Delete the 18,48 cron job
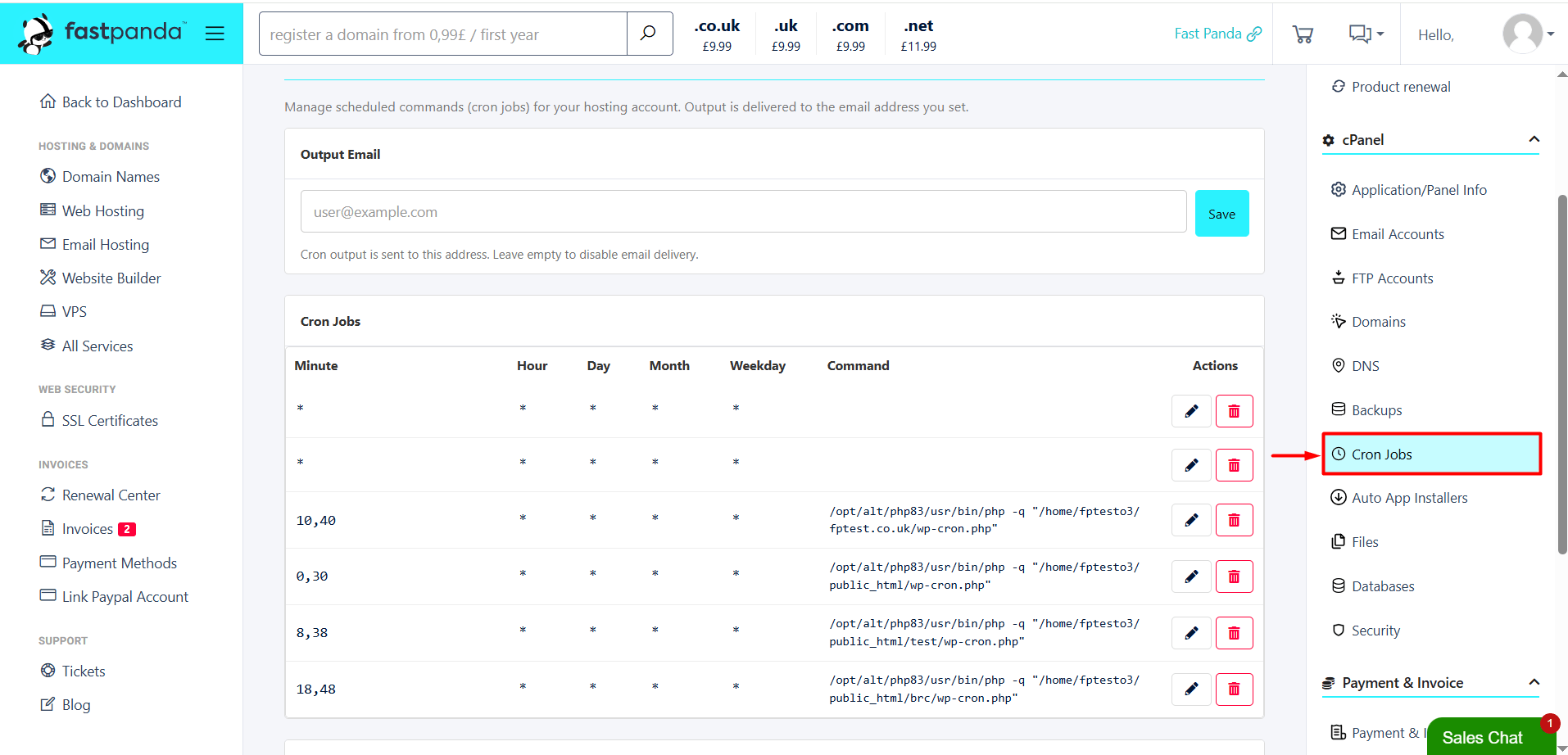Screen dimensions: 1568x755 (1234, 689)
